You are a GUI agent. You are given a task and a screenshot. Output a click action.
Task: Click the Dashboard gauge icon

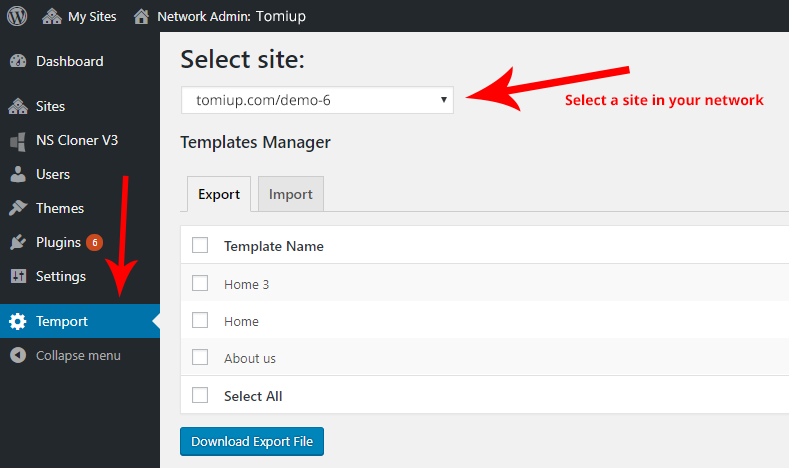click(18, 61)
